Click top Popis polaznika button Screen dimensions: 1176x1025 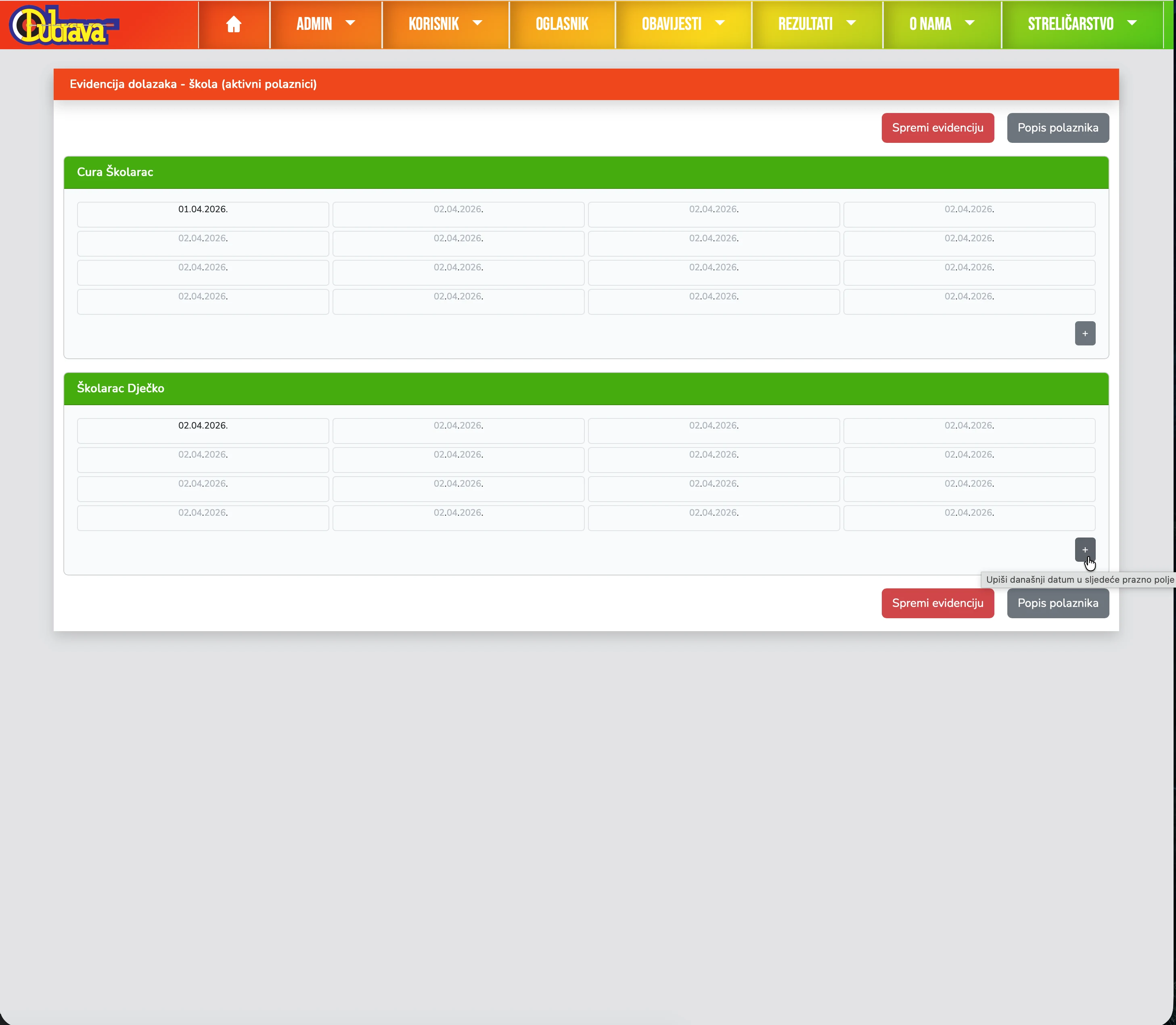pos(1057,128)
